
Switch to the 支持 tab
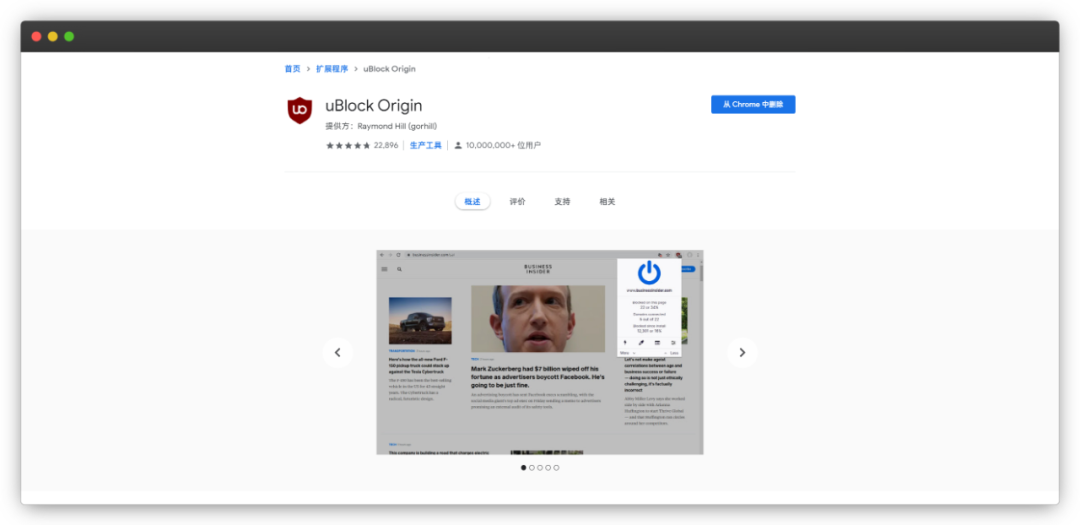click(x=562, y=202)
